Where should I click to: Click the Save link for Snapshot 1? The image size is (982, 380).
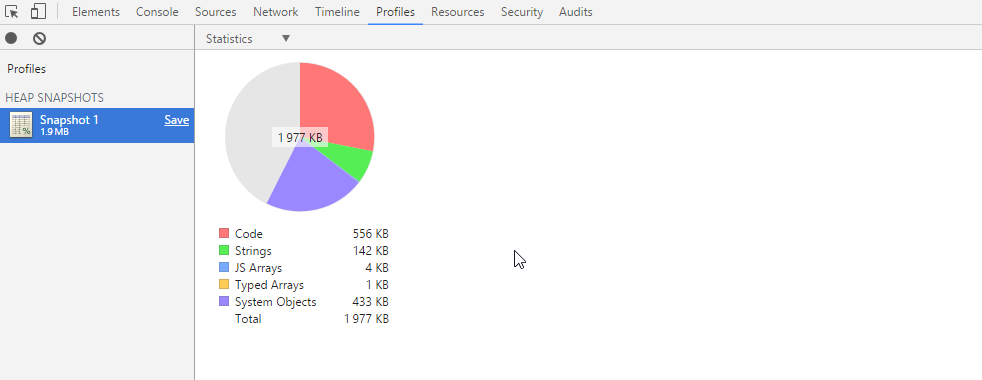[x=177, y=120]
